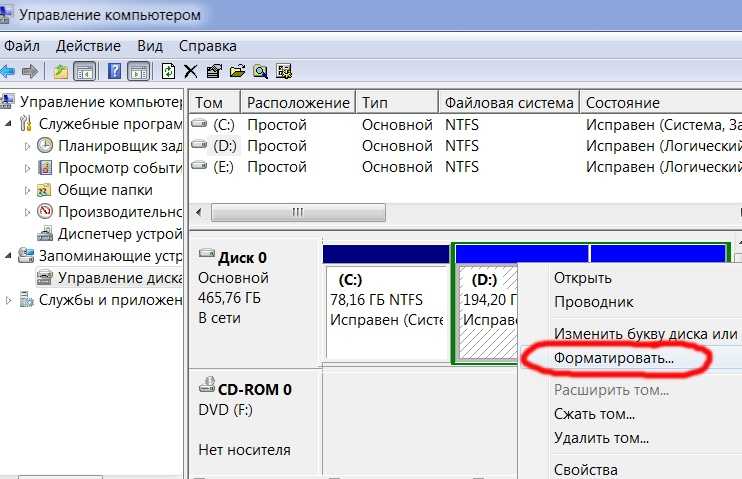Click the DVD (F:) label

(x=225, y=410)
